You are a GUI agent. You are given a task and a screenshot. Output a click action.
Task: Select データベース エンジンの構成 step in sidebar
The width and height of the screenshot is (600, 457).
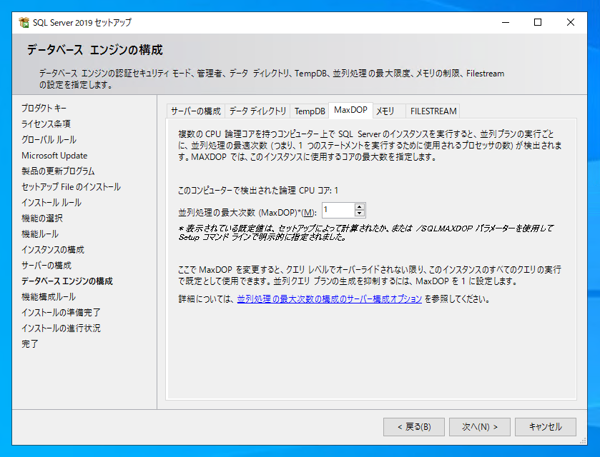[67, 281]
